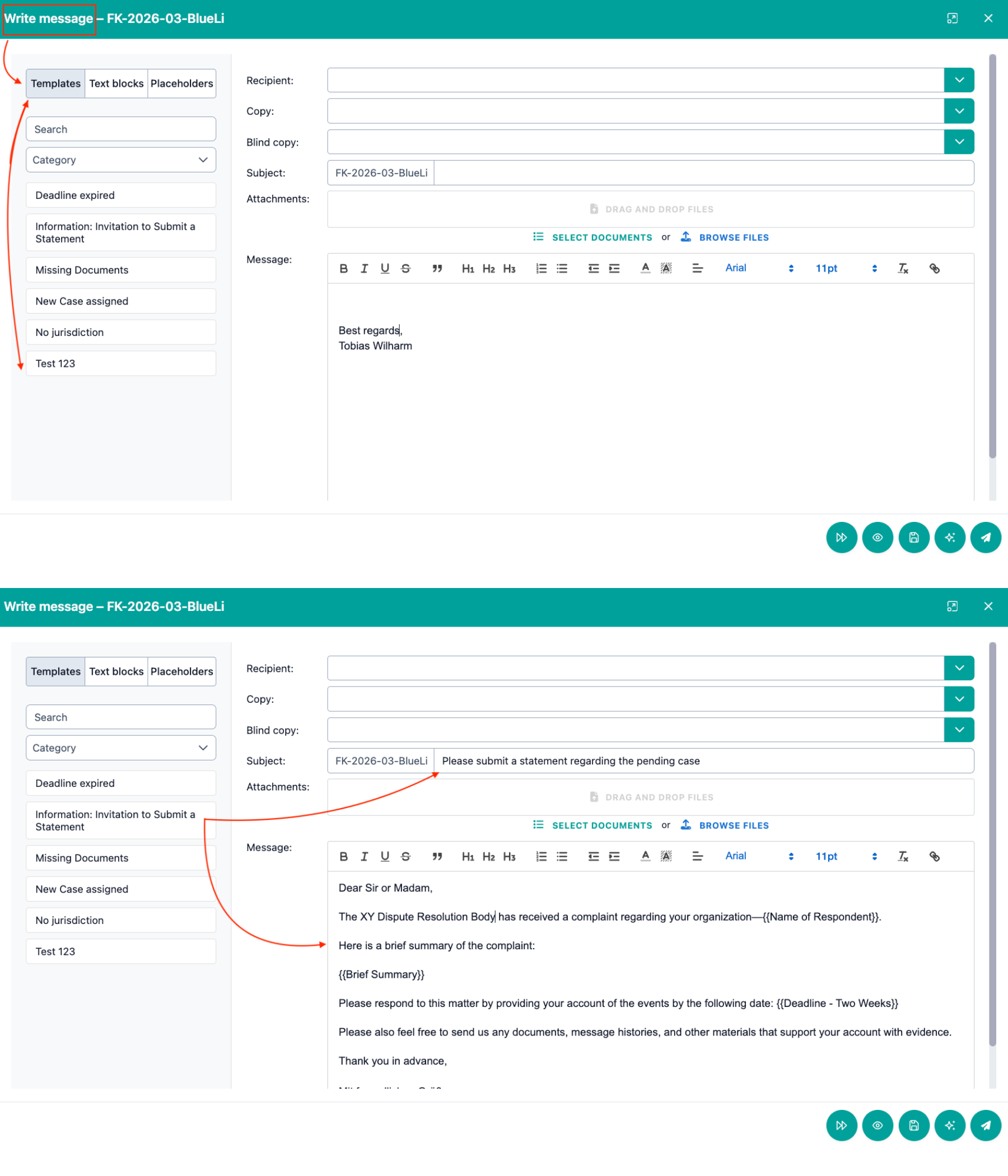Switch to Text blocks tab in the filled-template dialog

pyautogui.click(x=116, y=671)
